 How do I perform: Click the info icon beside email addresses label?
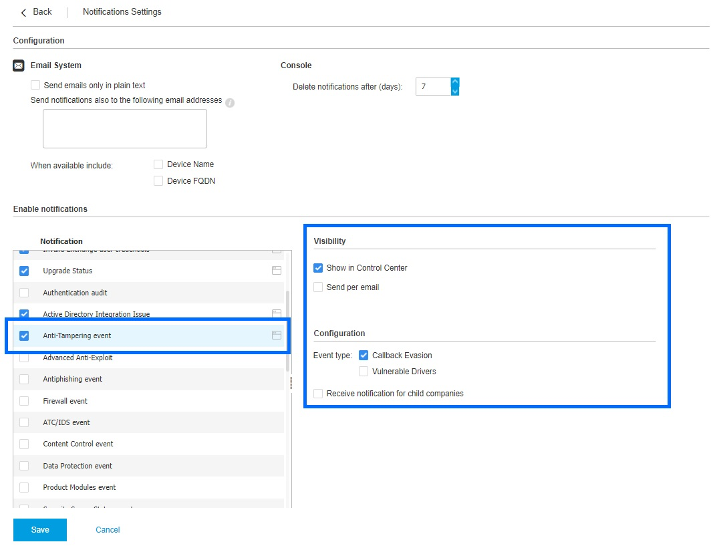tap(230, 102)
